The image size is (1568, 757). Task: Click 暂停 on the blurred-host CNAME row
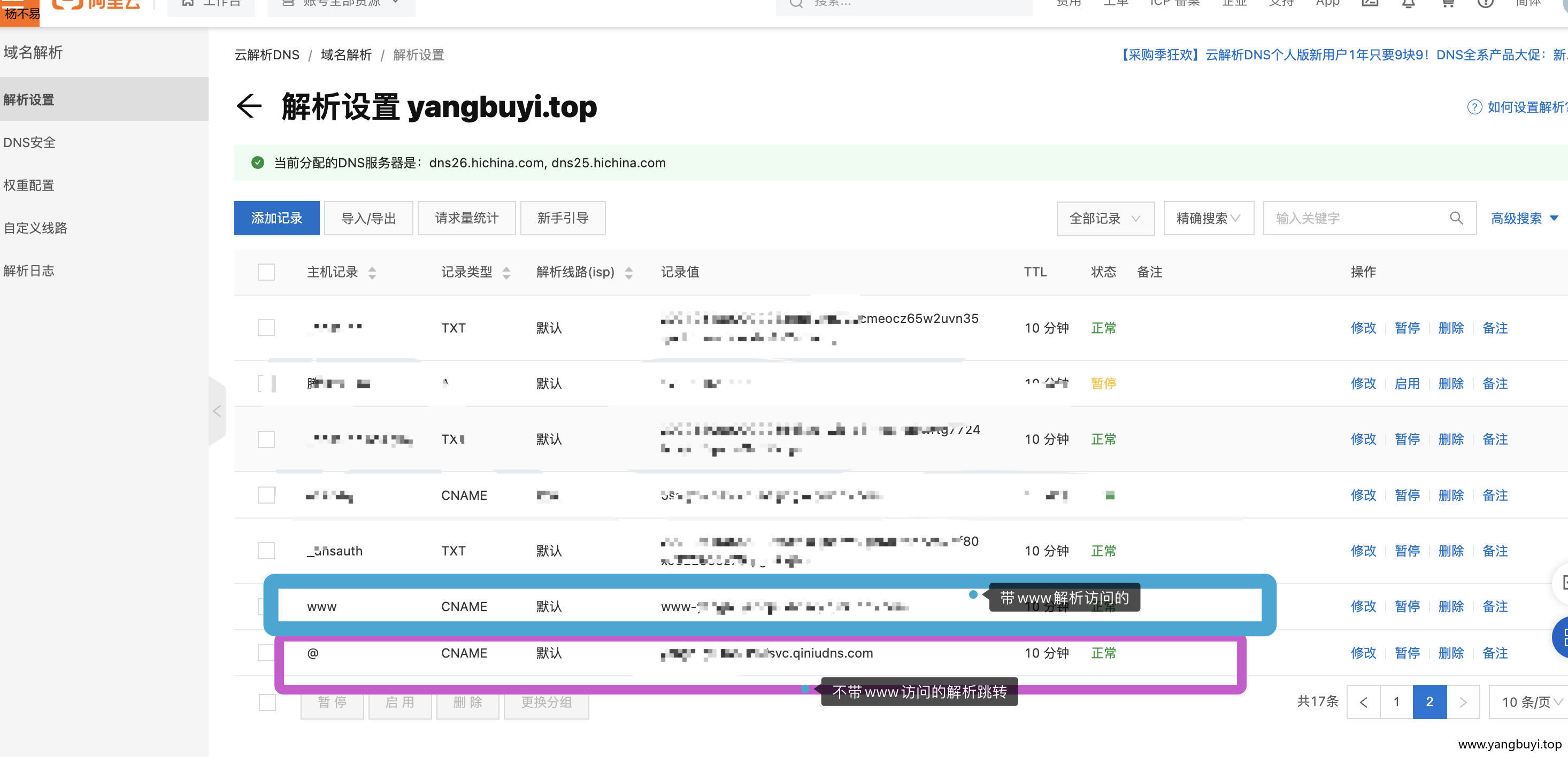coord(1406,495)
